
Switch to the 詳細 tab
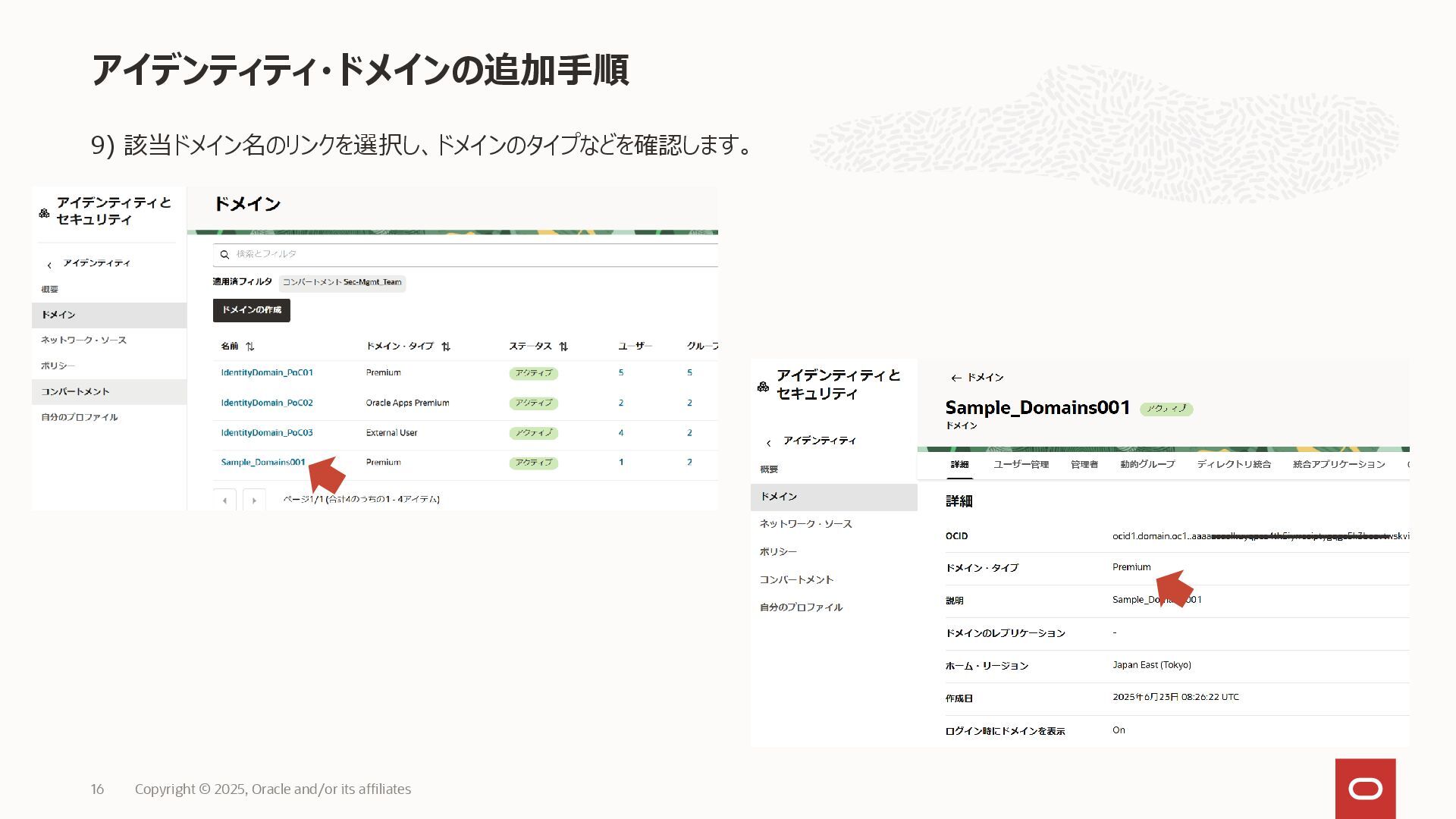(x=959, y=464)
